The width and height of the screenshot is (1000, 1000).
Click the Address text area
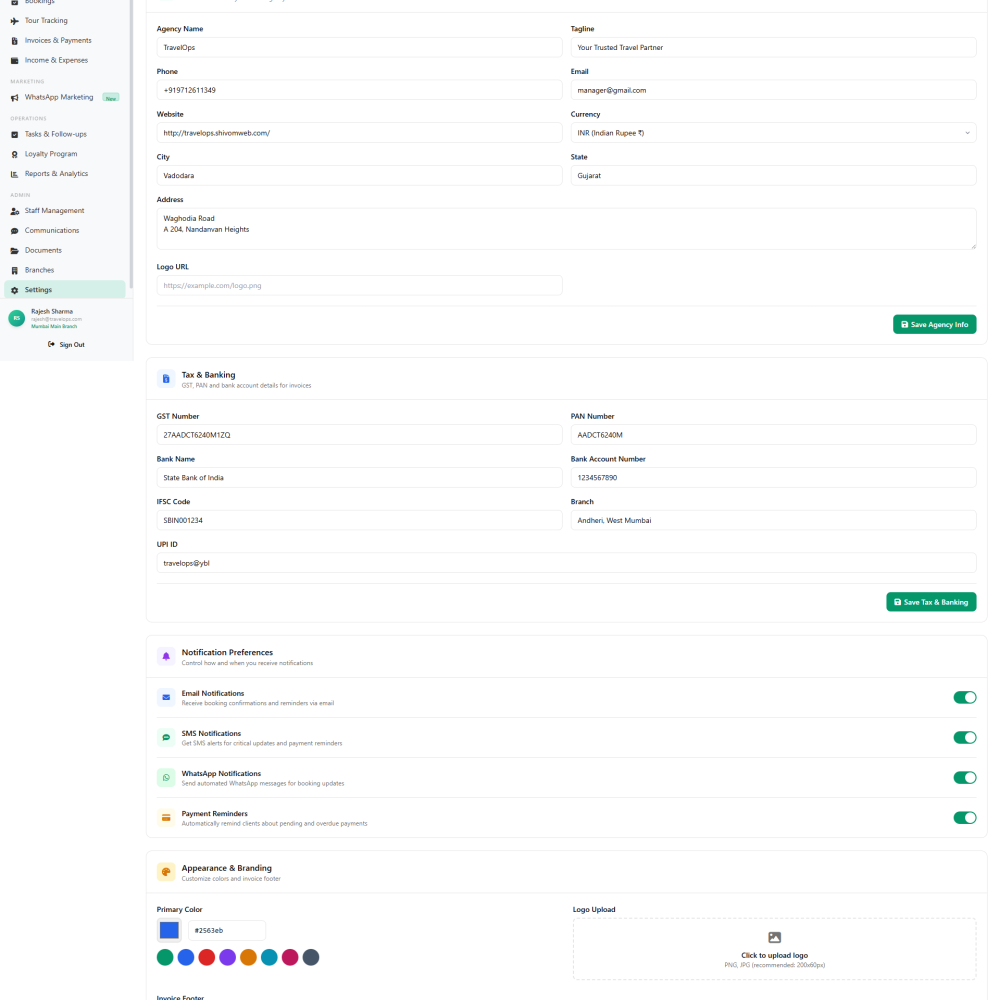(566, 228)
